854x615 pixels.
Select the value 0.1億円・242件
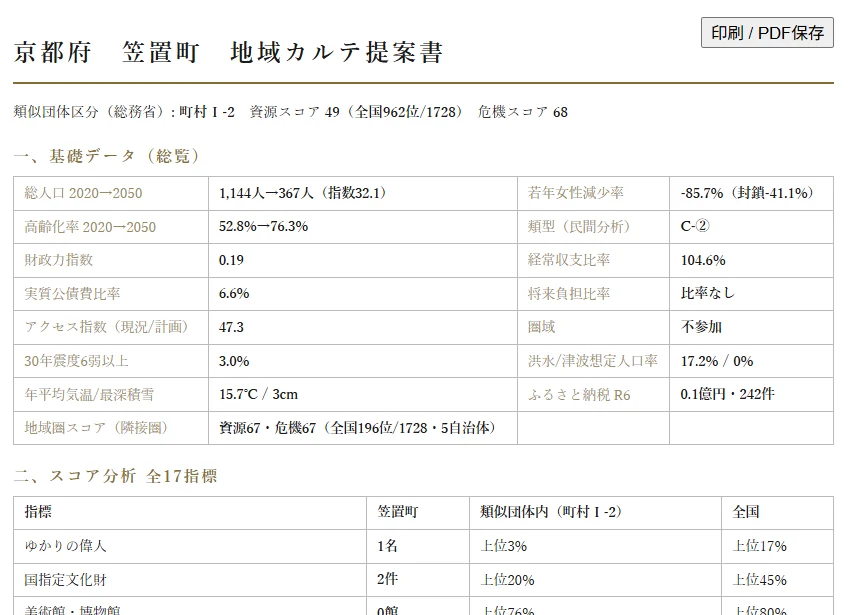(727, 394)
